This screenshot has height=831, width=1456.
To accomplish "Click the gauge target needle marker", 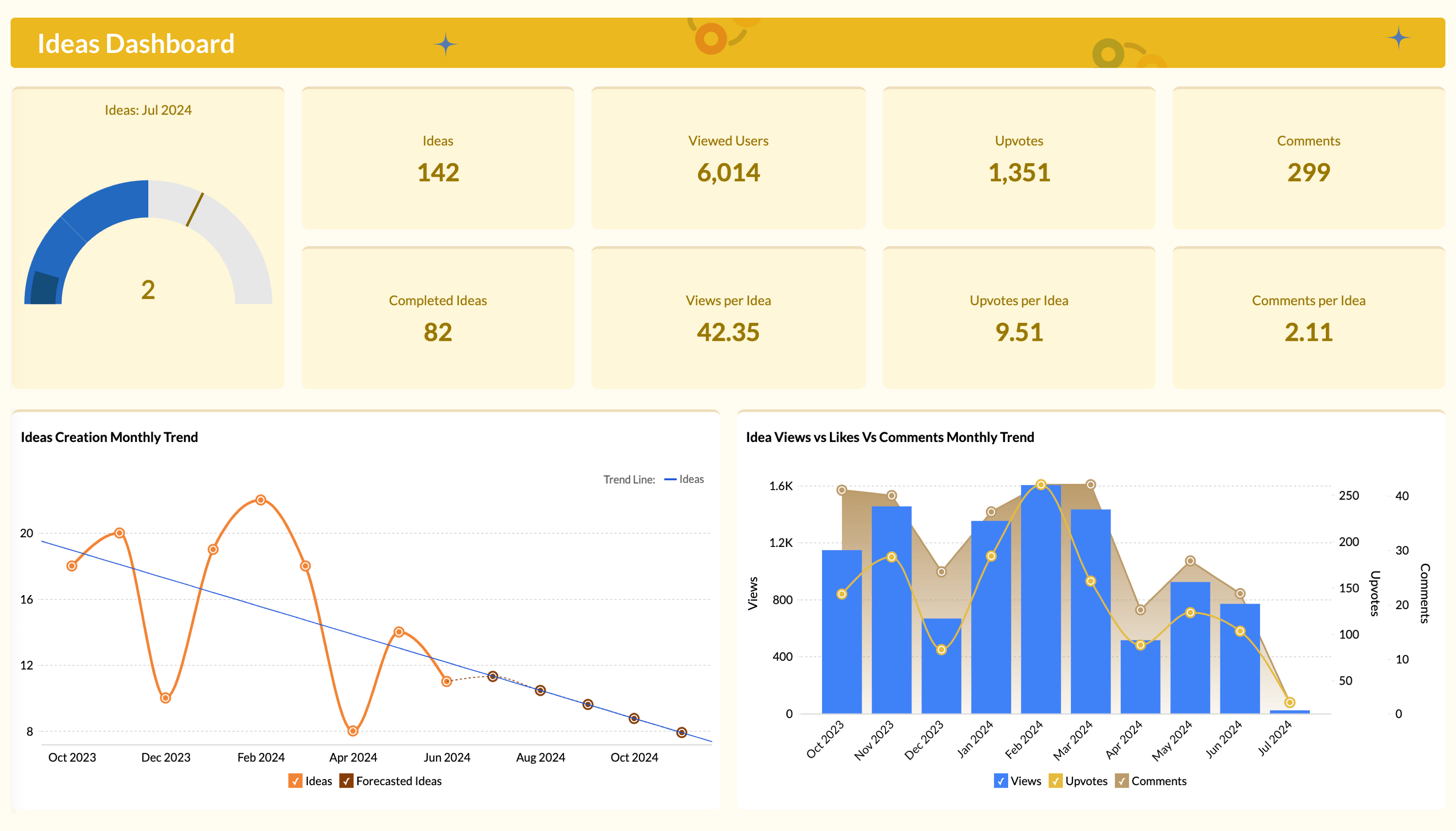I will tap(195, 210).
